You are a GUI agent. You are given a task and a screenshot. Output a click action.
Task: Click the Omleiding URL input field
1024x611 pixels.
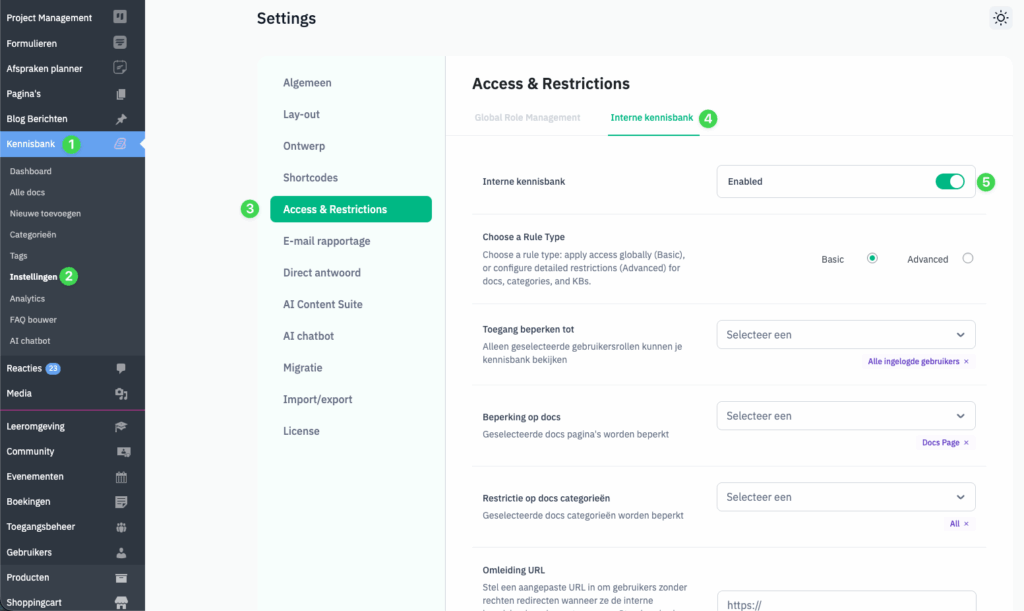pos(845,601)
